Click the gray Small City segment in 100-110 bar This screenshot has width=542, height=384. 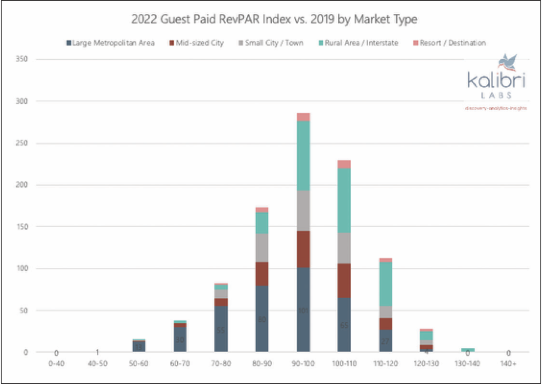coord(344,248)
